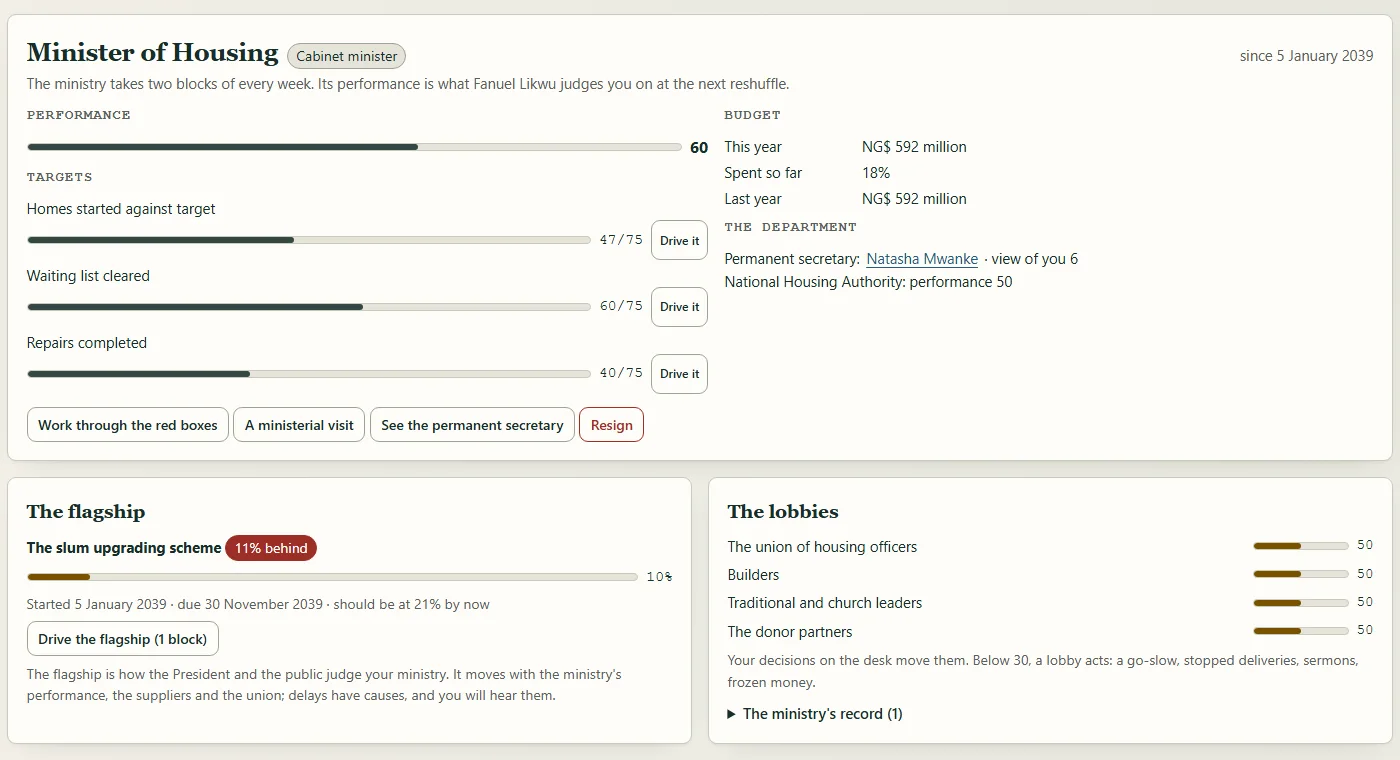1400x760 pixels.
Task: Click Drive it for Repairs completed
Action: tap(679, 374)
